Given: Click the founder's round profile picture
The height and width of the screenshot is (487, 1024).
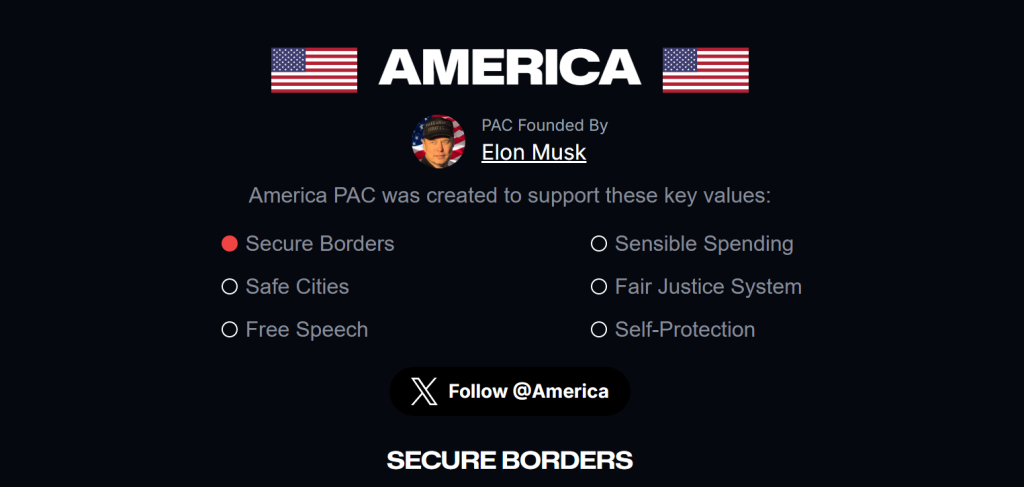Looking at the screenshot, I should pyautogui.click(x=439, y=141).
